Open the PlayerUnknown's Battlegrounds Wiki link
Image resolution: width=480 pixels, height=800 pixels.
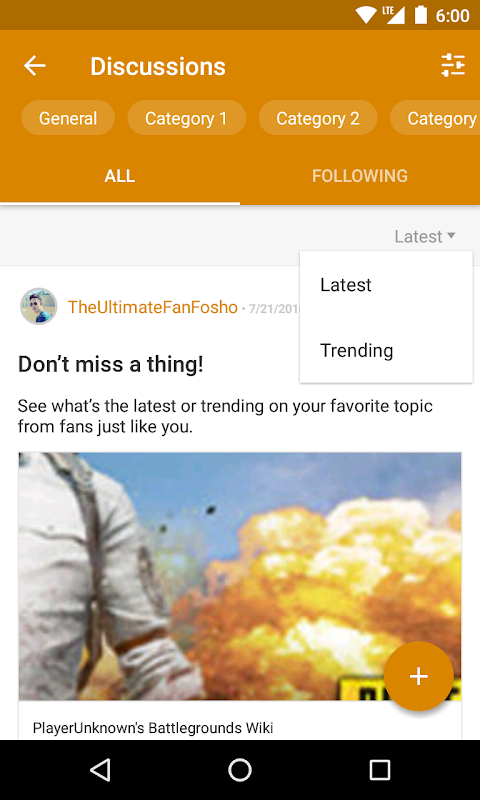[x=153, y=728]
